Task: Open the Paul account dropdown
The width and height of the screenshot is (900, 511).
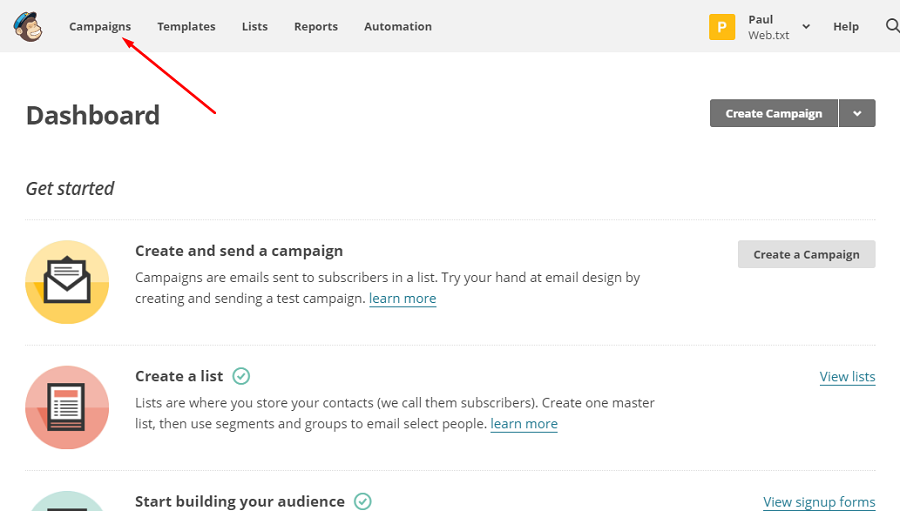Action: 806,27
